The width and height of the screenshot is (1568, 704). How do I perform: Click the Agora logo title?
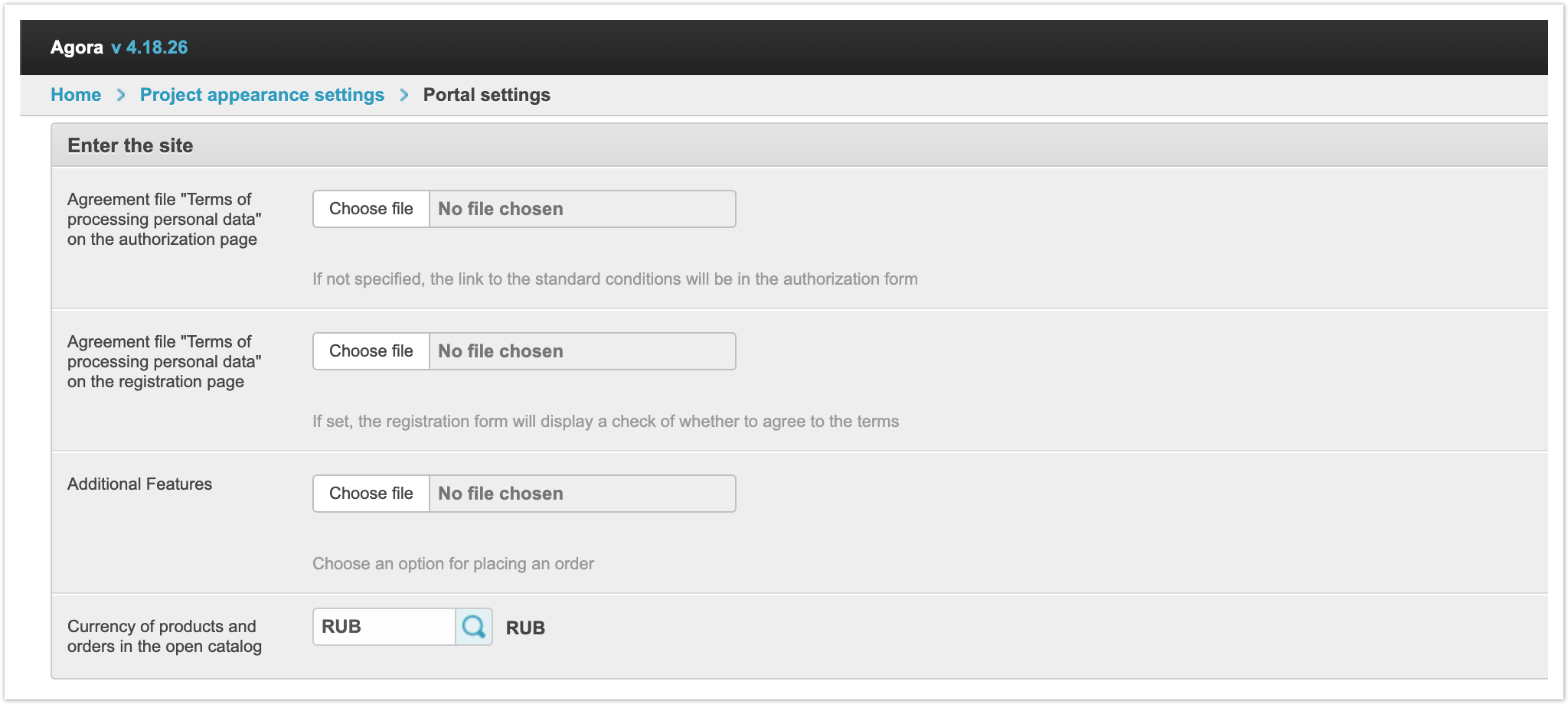tap(77, 47)
